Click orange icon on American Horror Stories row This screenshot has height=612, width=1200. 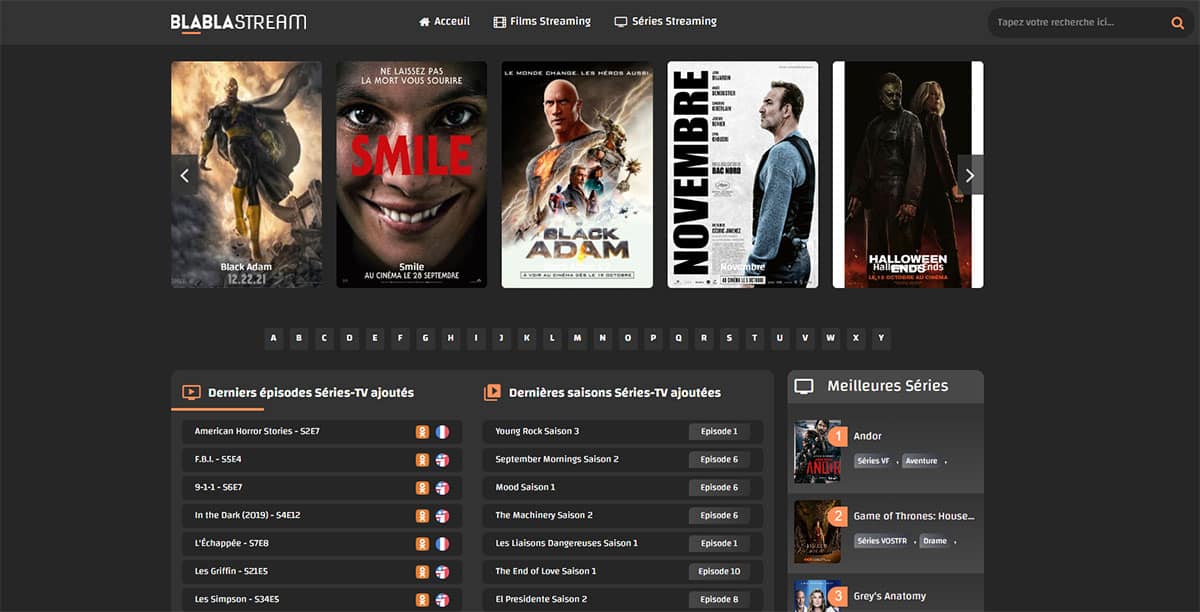[x=423, y=432]
